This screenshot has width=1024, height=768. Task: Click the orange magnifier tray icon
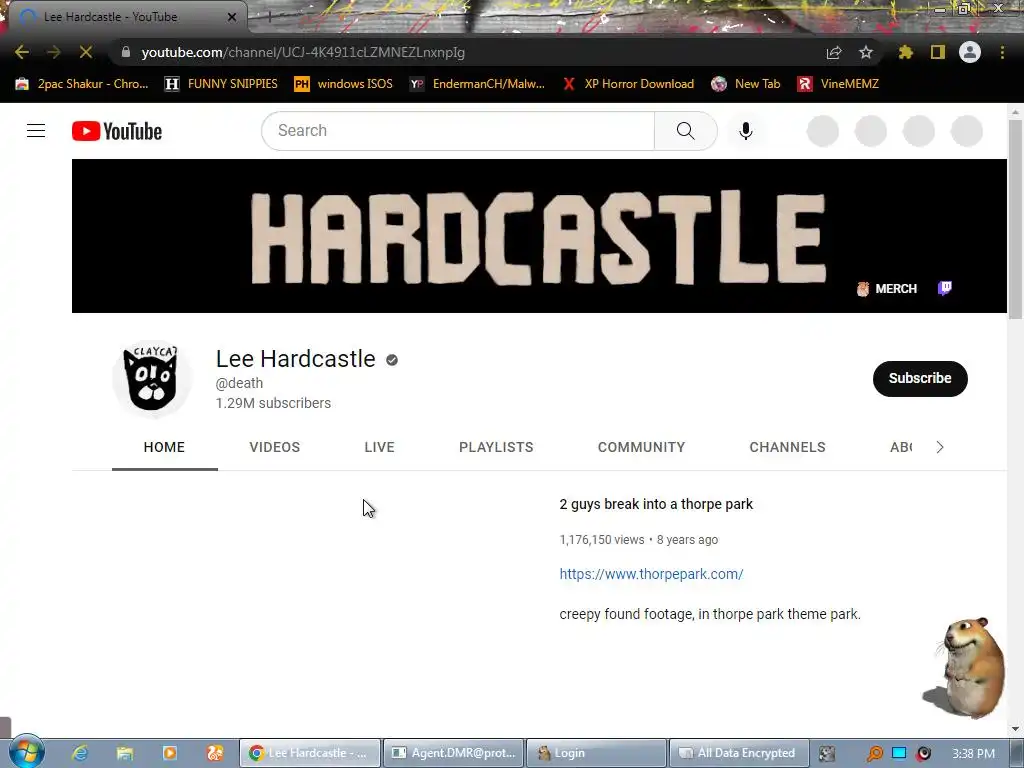point(874,754)
